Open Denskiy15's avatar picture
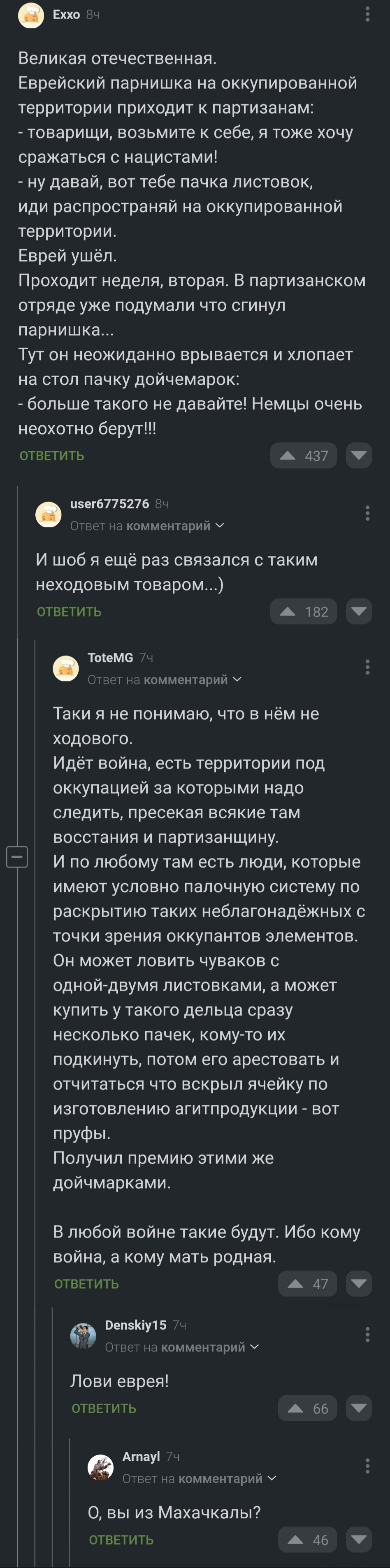The image size is (390, 1568). click(84, 1336)
